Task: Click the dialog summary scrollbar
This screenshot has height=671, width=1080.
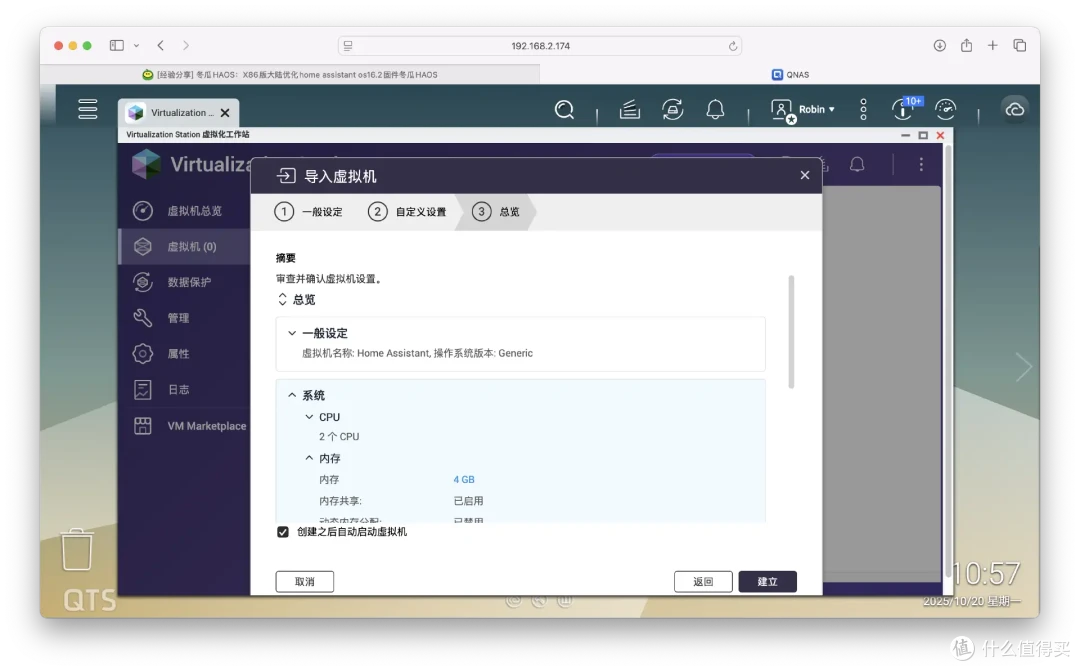Action: click(x=791, y=332)
